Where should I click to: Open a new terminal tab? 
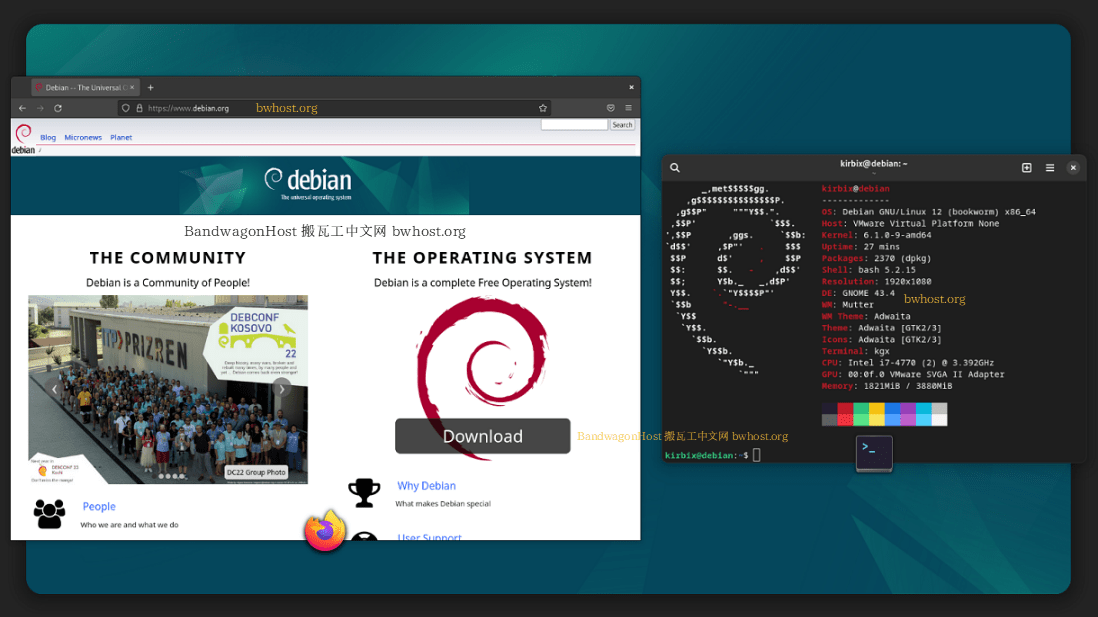click(1027, 167)
